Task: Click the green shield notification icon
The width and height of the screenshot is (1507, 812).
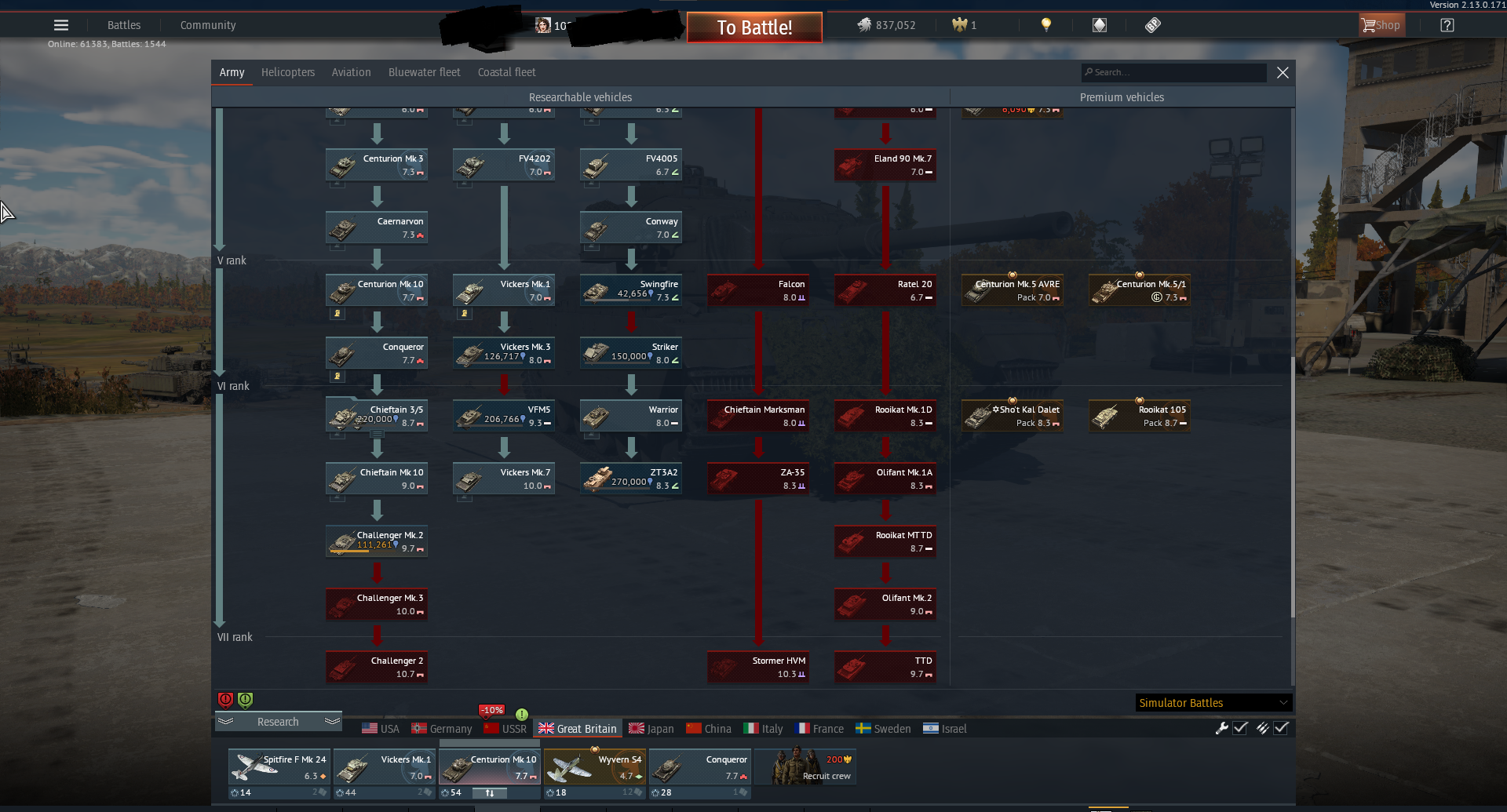Action: pos(245,699)
